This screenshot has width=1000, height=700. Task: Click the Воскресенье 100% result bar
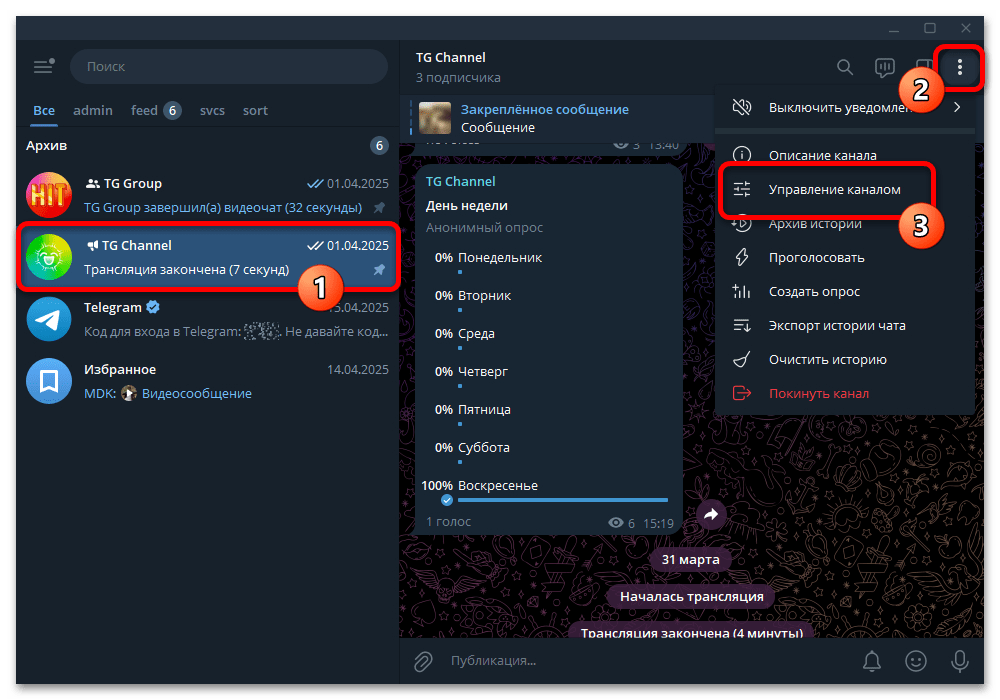click(x=562, y=500)
